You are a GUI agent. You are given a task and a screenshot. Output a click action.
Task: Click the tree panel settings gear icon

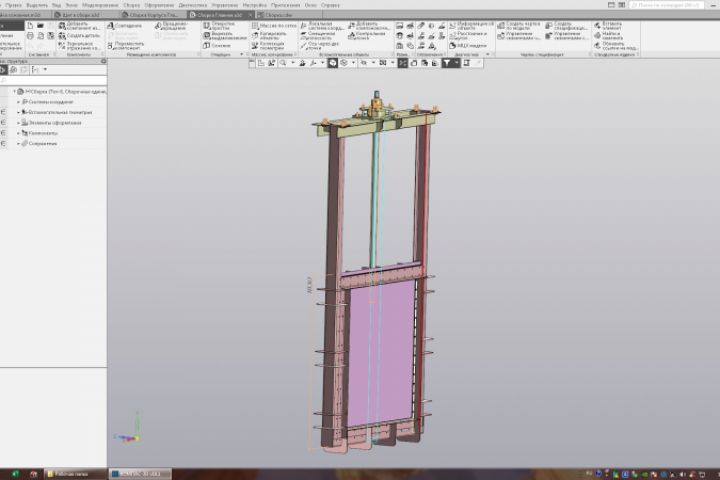(103, 61)
